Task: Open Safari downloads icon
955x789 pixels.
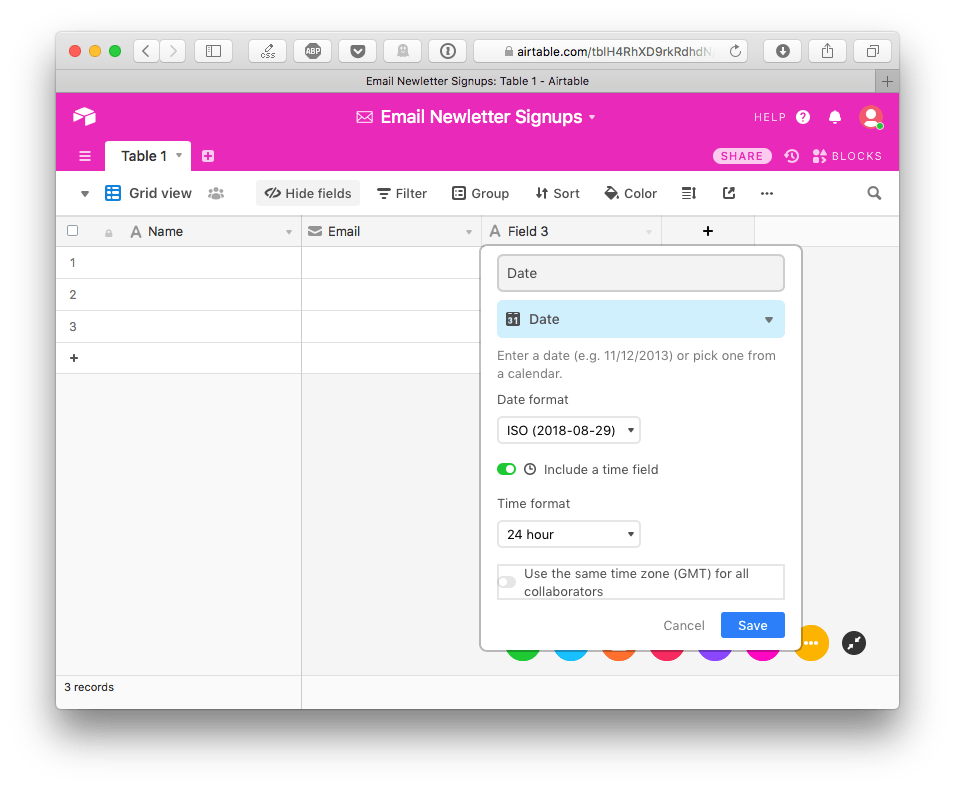Action: 783,51
